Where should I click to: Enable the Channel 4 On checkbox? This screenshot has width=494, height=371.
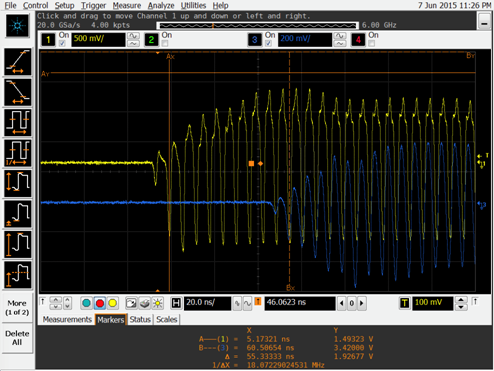[x=371, y=43]
